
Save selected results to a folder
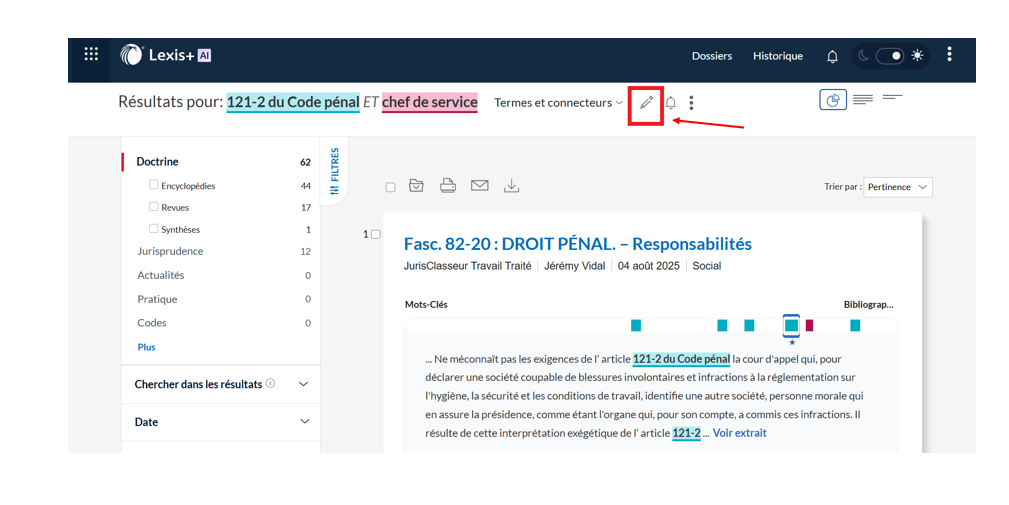click(416, 186)
